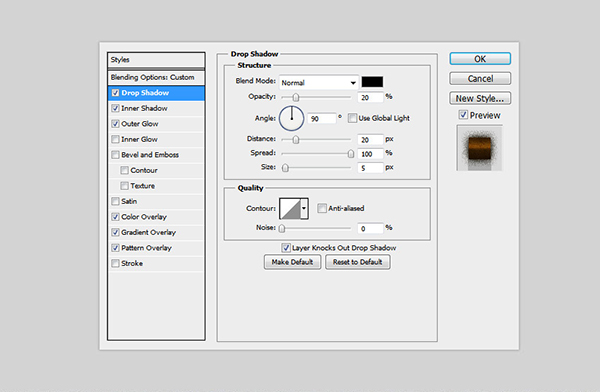Click the Make Default button
The width and height of the screenshot is (600, 392).
(292, 262)
